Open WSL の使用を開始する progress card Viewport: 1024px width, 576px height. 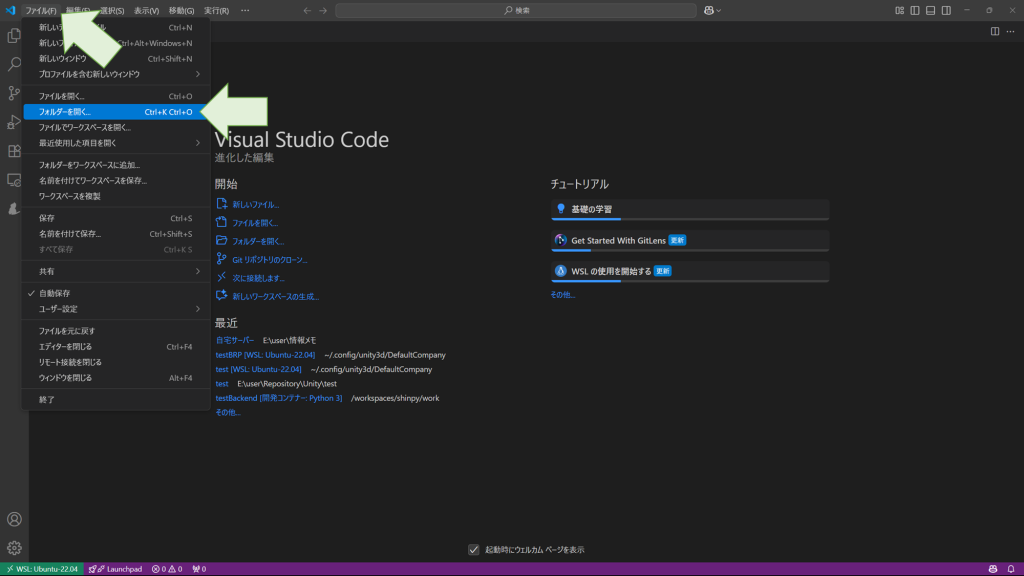(690, 272)
